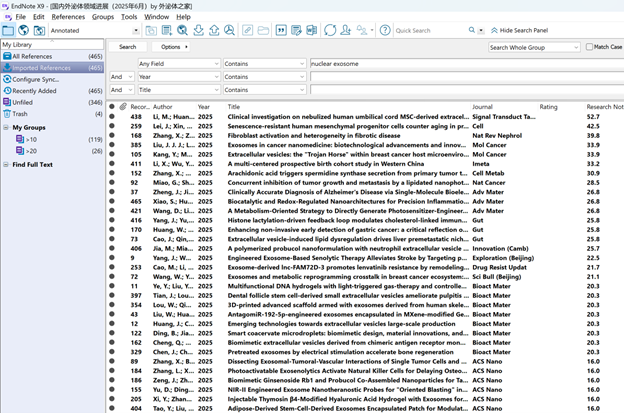Screen dimensions: 624x413
Task: Open the Annotated output style dropdown
Action: pos(136,31)
